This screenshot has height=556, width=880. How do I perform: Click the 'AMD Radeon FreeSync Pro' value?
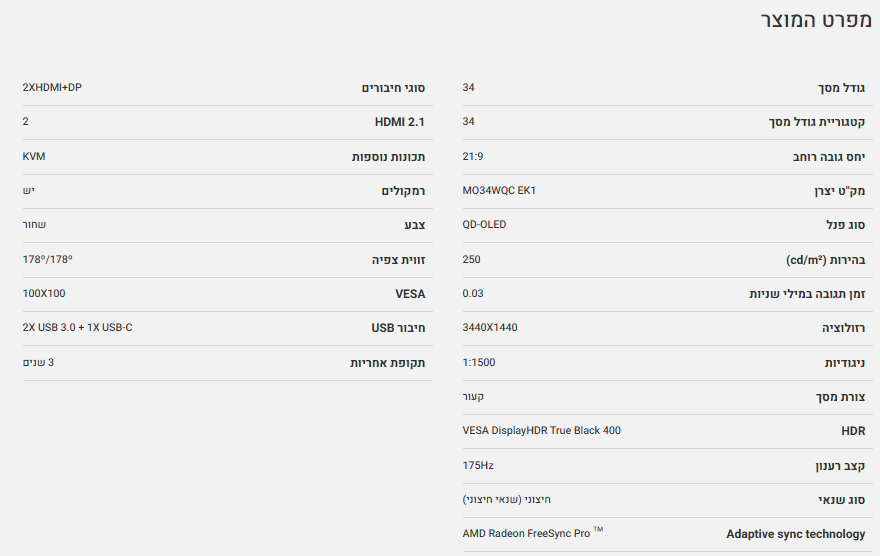(x=526, y=534)
